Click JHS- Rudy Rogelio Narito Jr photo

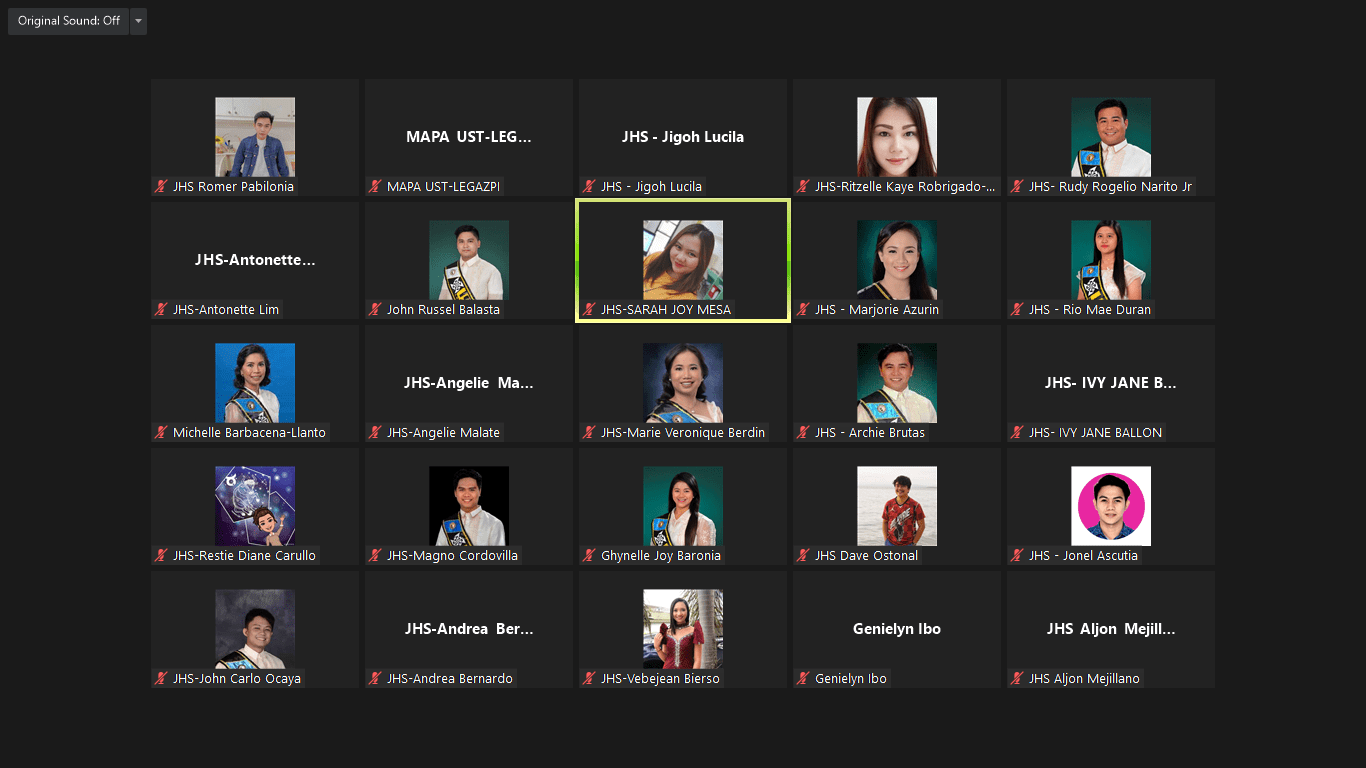point(1110,137)
